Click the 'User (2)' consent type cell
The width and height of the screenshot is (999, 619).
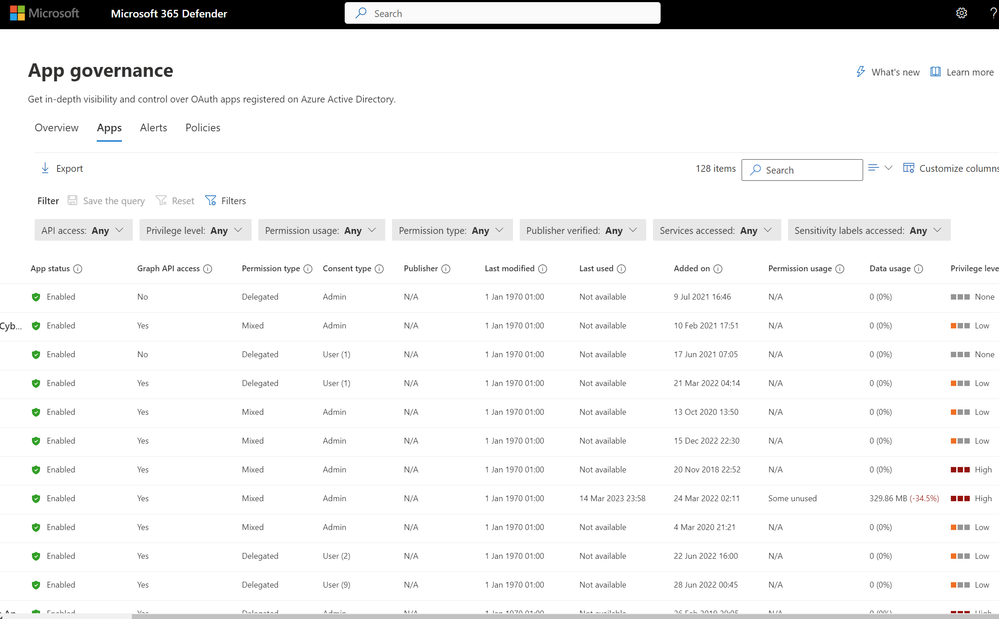[336, 556]
